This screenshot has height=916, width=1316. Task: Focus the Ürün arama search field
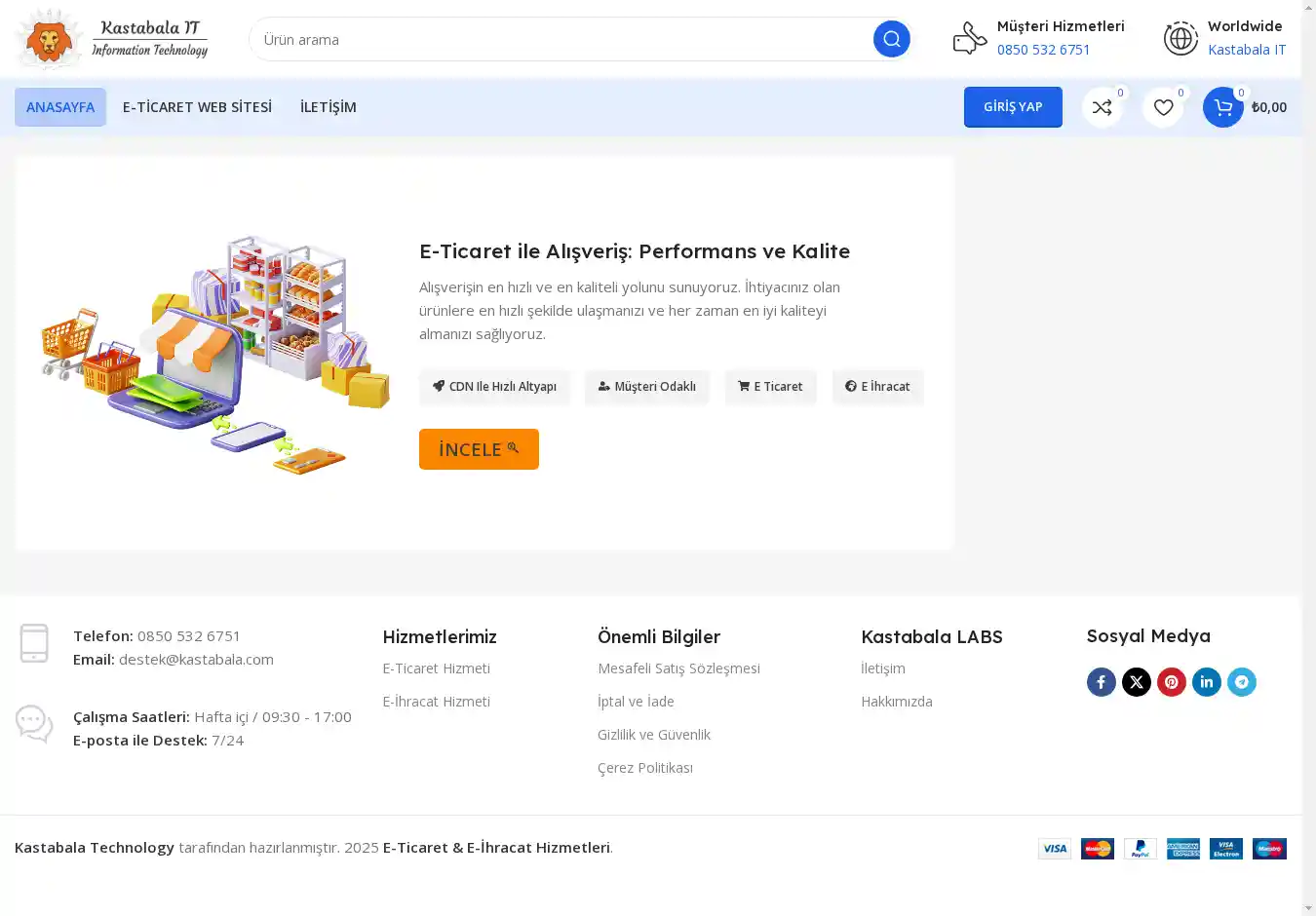561,40
